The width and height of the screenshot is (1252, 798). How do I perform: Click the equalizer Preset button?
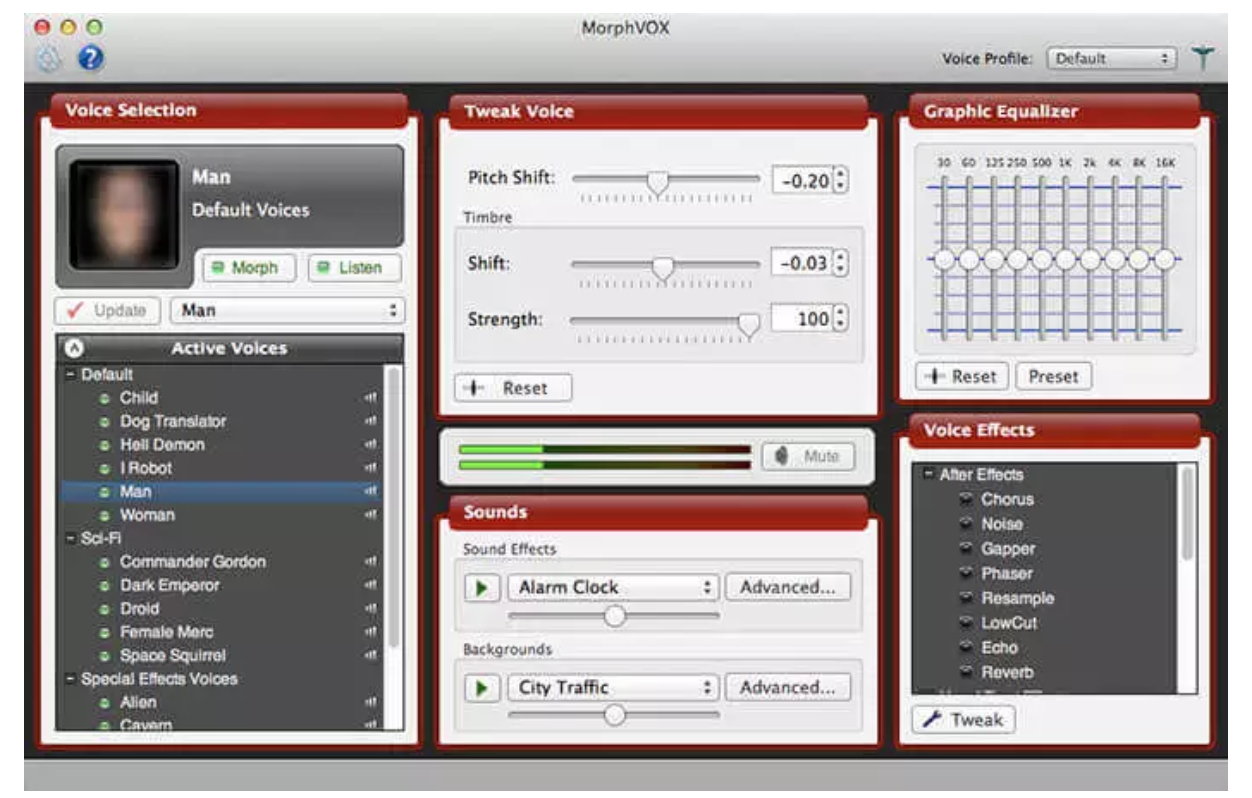1053,377
